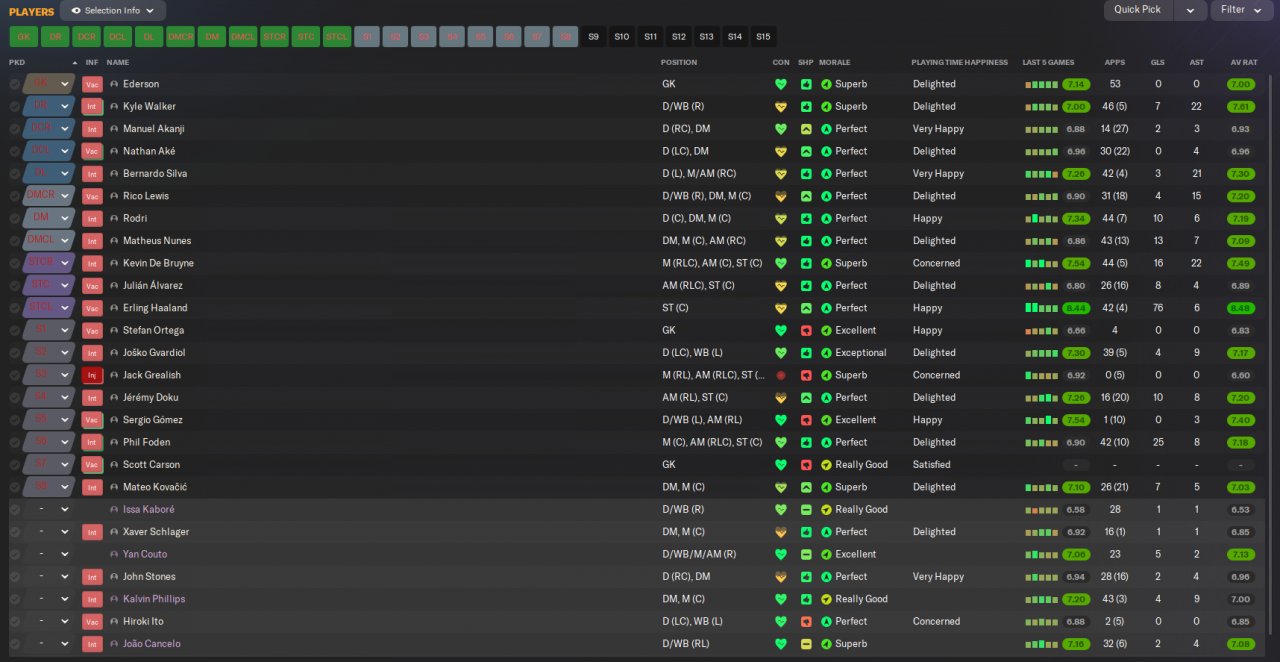Sort by the PKD column header

point(17,63)
